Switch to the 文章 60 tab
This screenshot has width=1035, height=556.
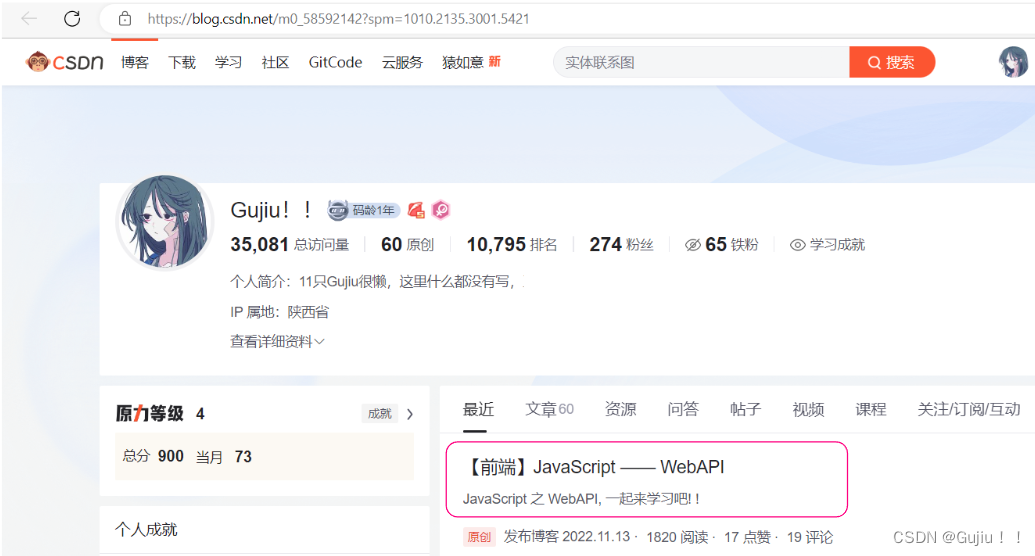coord(549,409)
